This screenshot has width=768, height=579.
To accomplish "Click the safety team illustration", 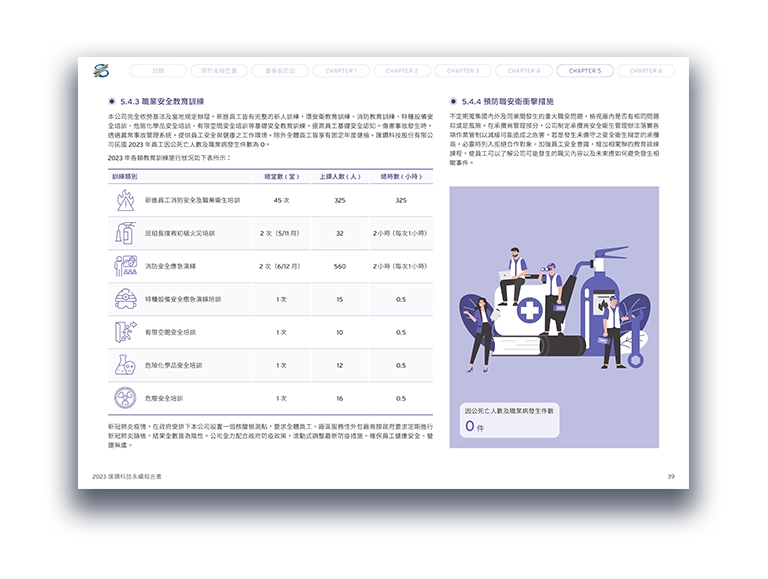I will (554, 309).
